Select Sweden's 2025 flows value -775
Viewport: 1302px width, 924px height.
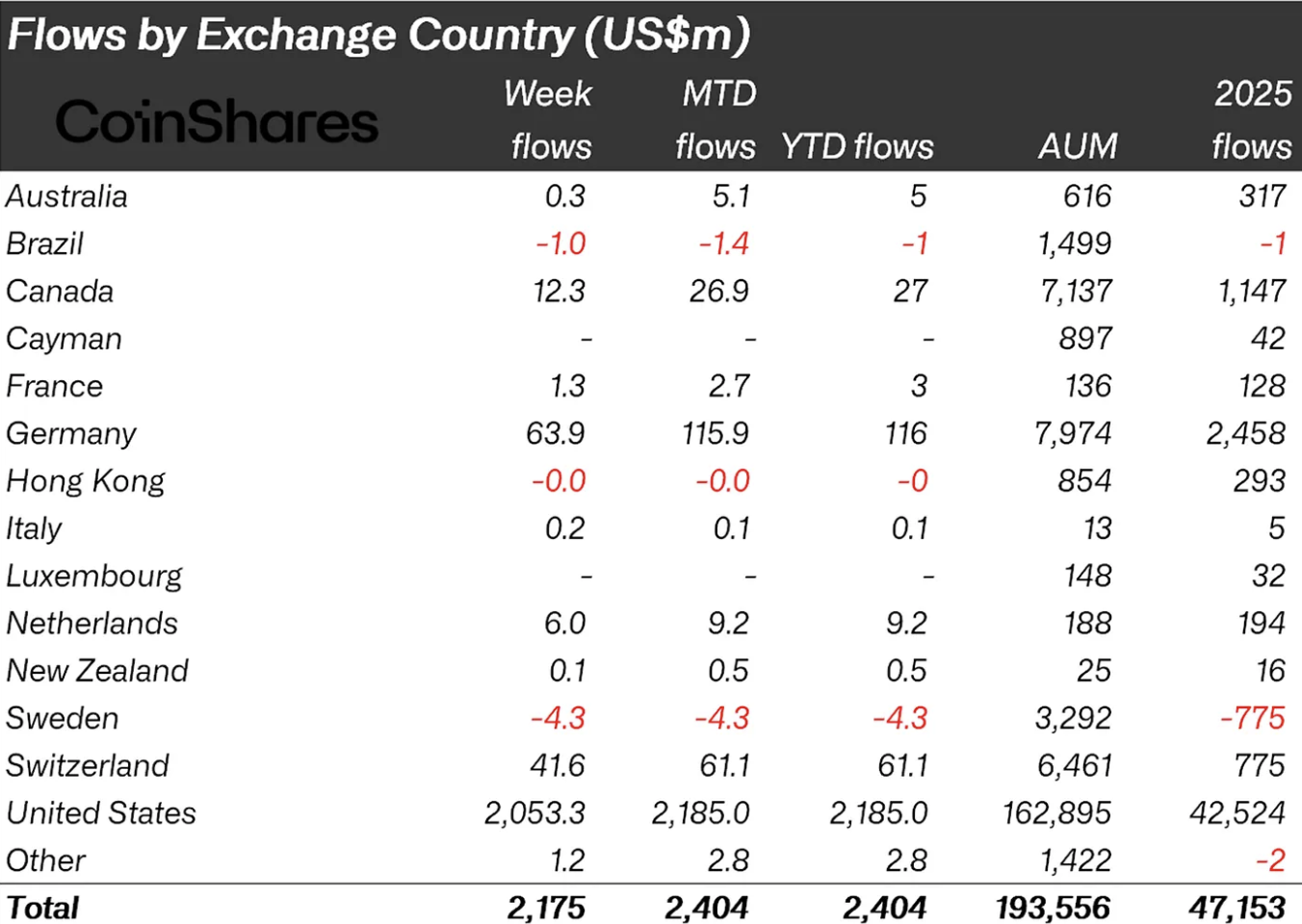(1252, 718)
